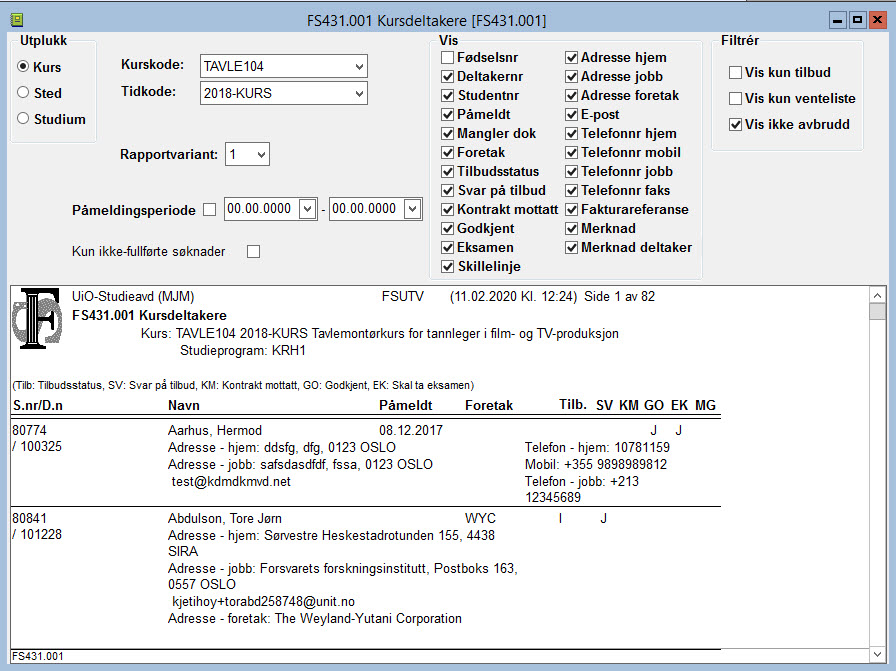Open the end date picker for Påmeldingsperiode
The height and width of the screenshot is (671, 896).
(413, 209)
